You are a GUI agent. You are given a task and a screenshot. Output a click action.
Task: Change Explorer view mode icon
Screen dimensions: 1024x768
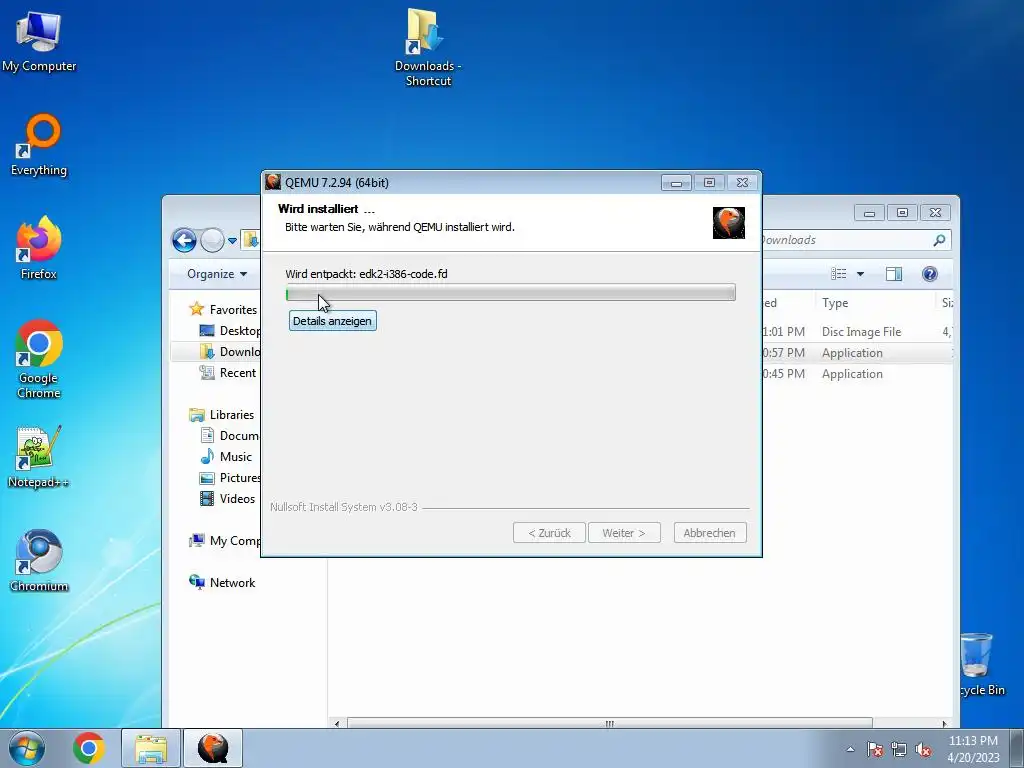click(x=839, y=274)
